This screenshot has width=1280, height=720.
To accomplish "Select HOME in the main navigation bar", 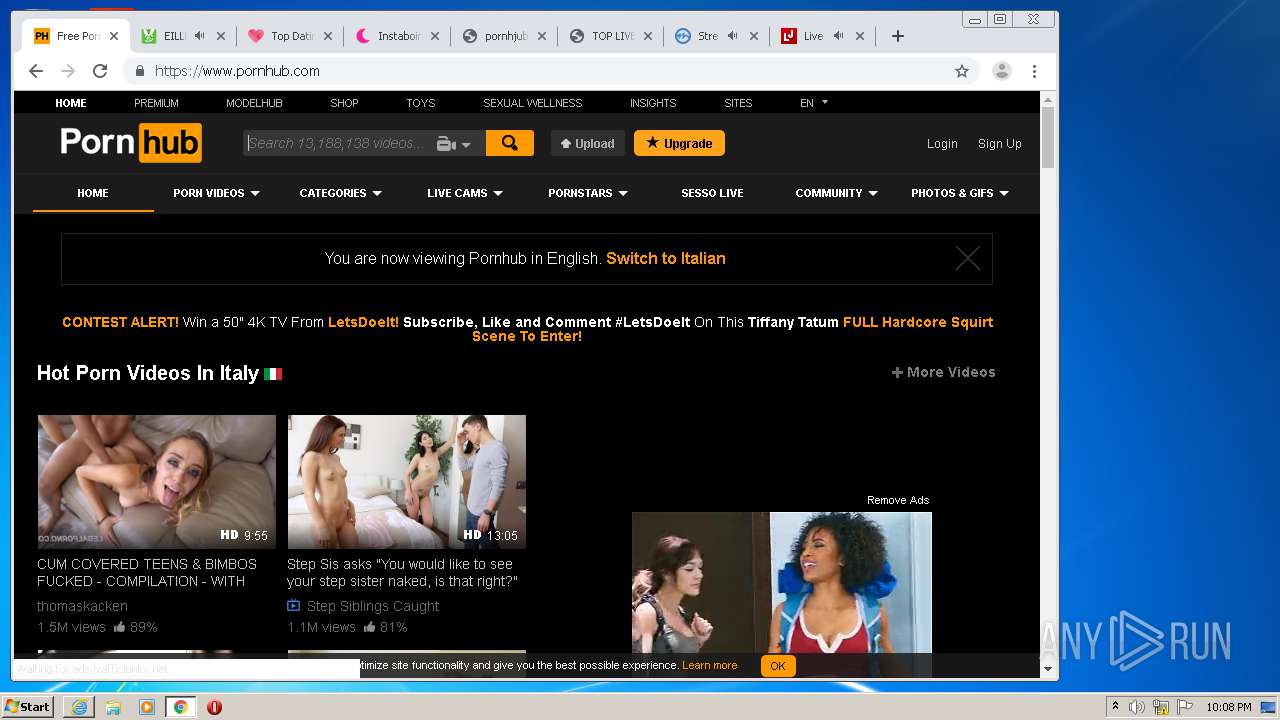I will click(93, 193).
